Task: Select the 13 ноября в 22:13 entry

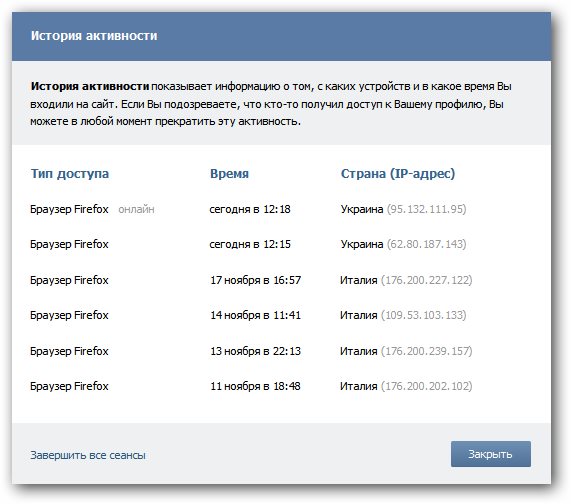Action: coord(256,351)
